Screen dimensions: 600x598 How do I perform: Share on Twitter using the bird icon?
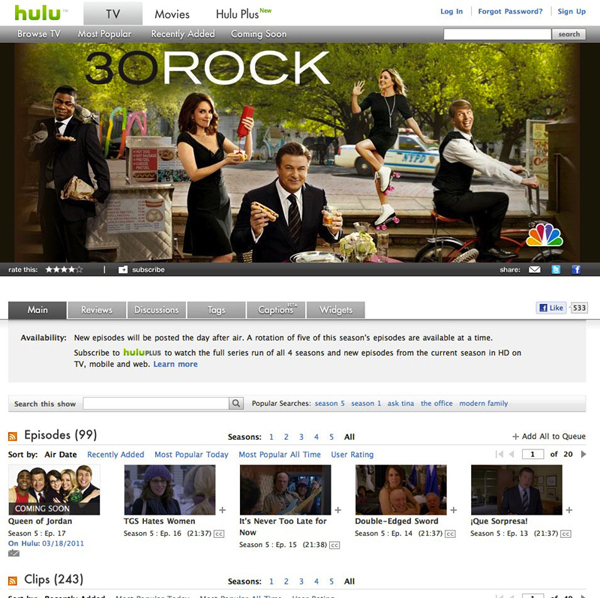click(x=556, y=270)
